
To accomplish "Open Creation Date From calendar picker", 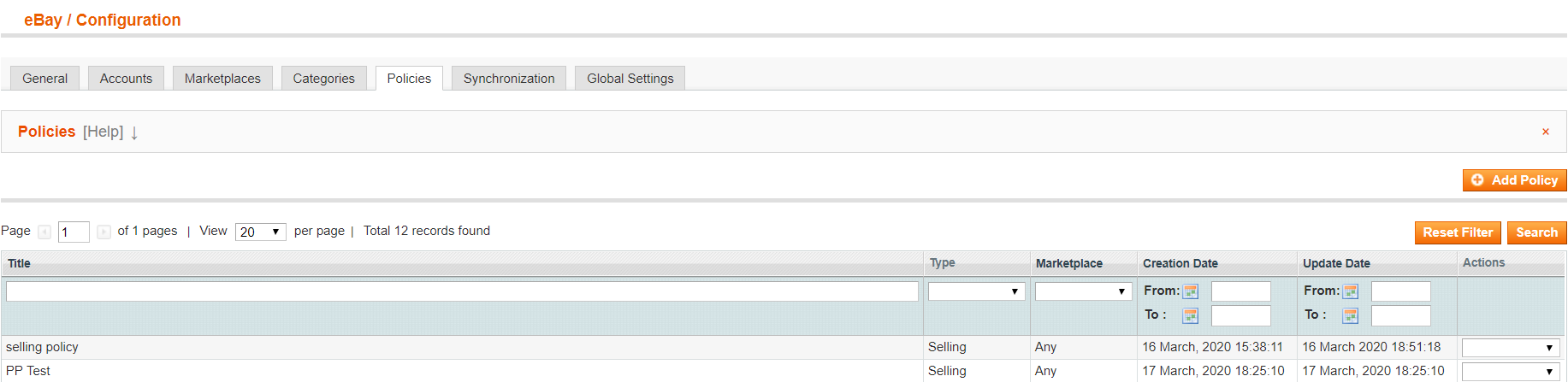I will point(1190,291).
